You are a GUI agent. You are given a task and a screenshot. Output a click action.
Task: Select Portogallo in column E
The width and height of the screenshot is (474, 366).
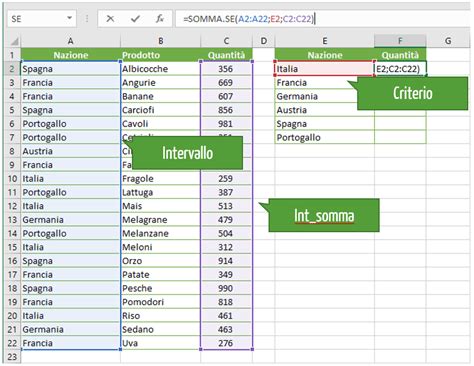coord(325,137)
